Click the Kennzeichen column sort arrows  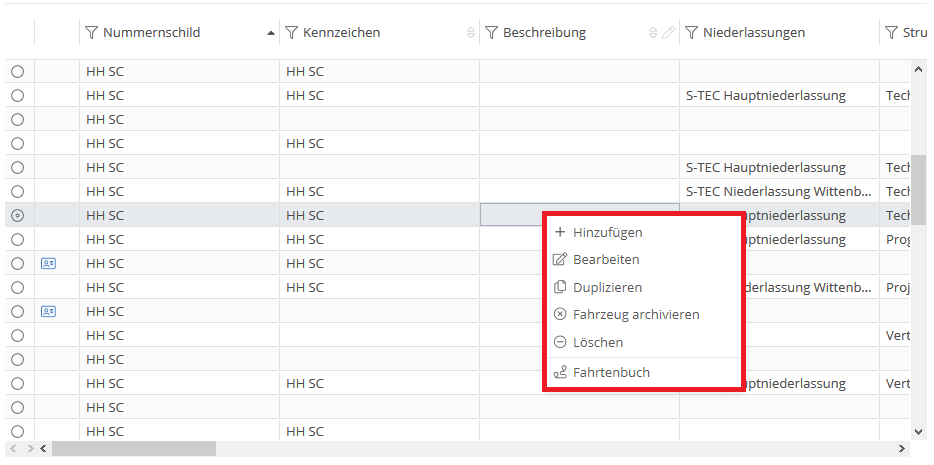click(x=471, y=33)
